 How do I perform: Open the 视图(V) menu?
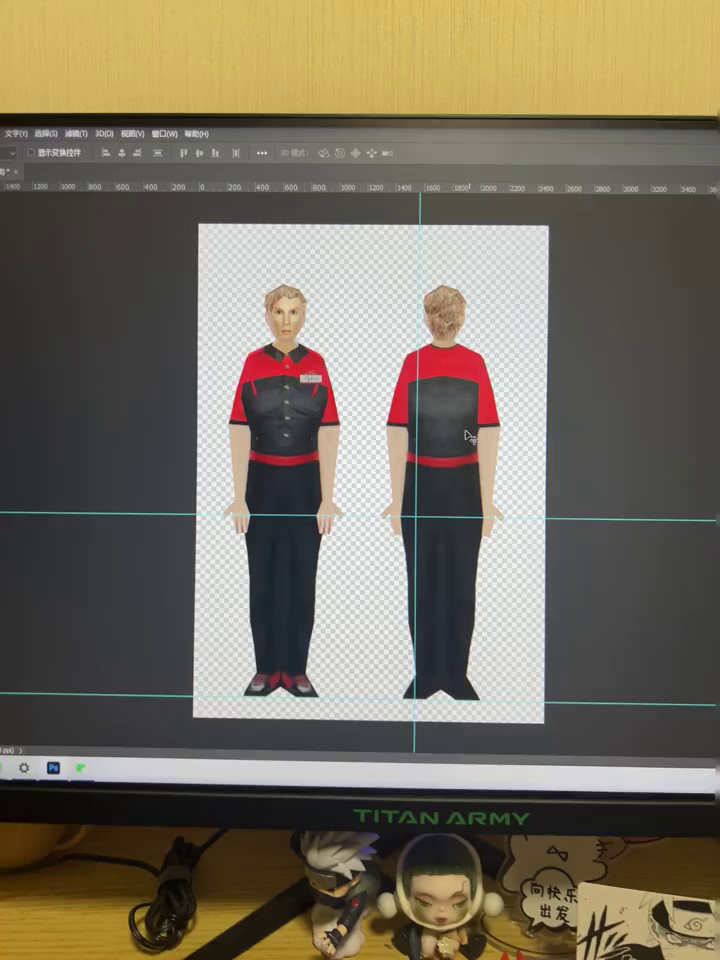tap(133, 134)
